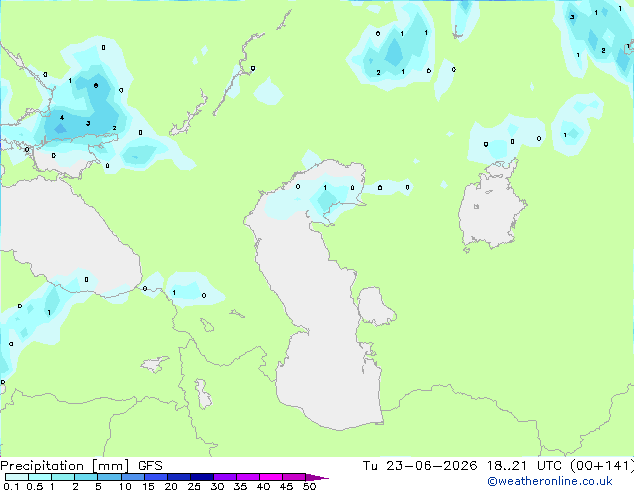Click the '50' legend scale label
Viewport: 634px width, 490px height.
[309, 486]
